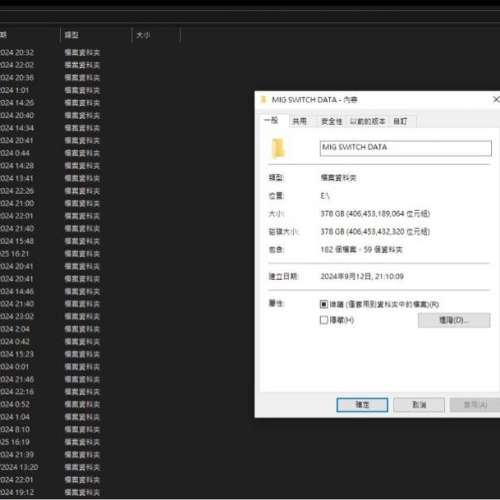Select the row dated 0:42
The height and width of the screenshot is (500, 500).
point(50,342)
